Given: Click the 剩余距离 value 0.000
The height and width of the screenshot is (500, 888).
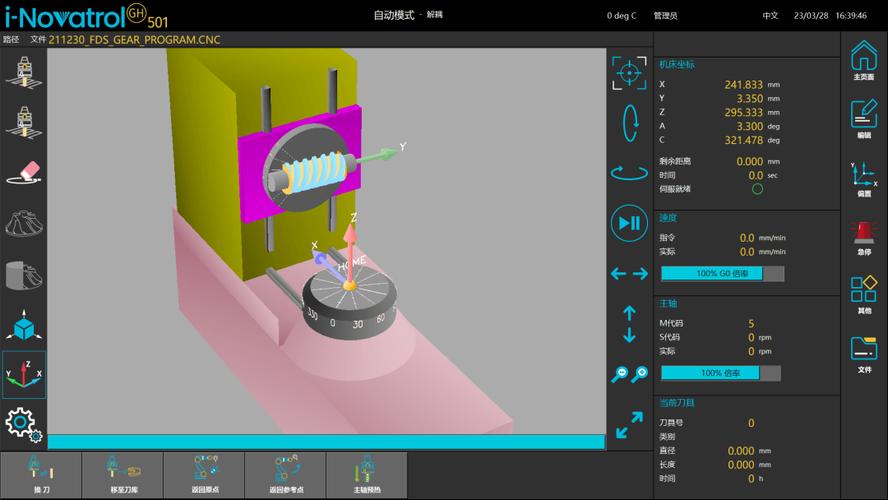Looking at the screenshot, I should 749,161.
